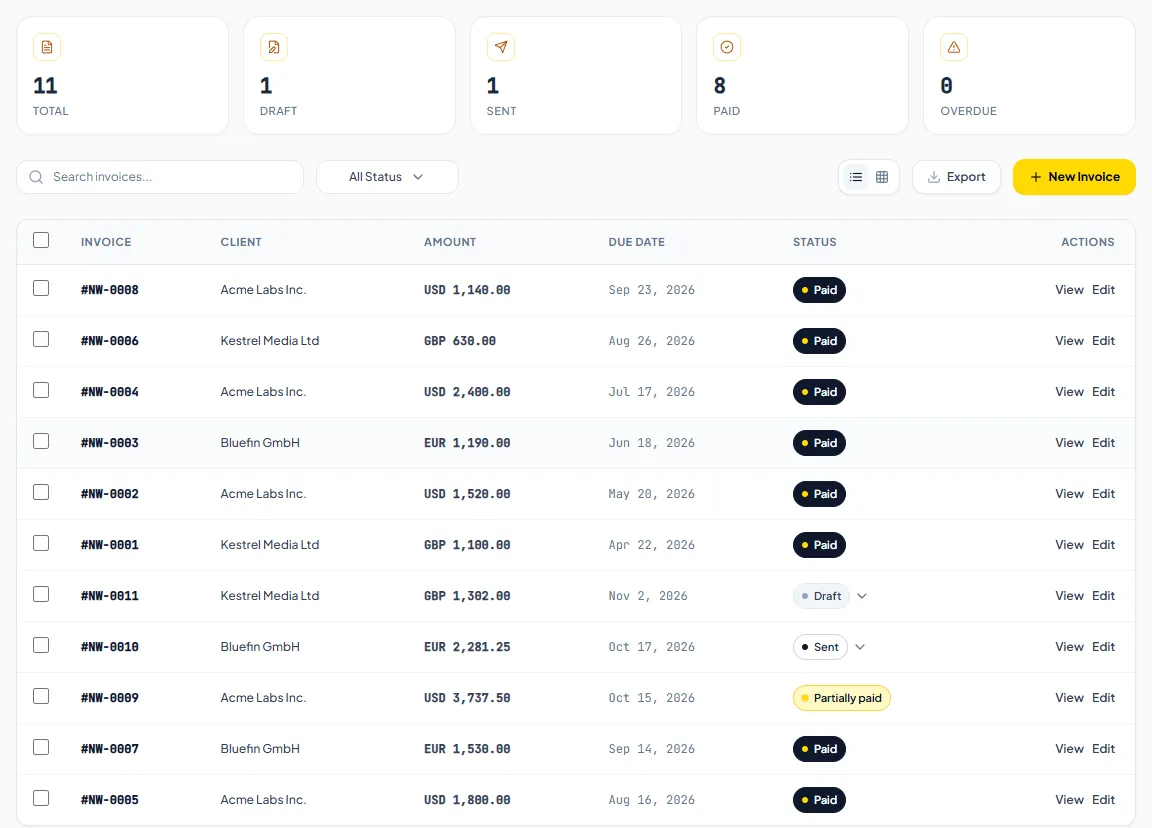Expand status options for Draft invoice #NW-0011
This screenshot has height=828, width=1152.
863,596
